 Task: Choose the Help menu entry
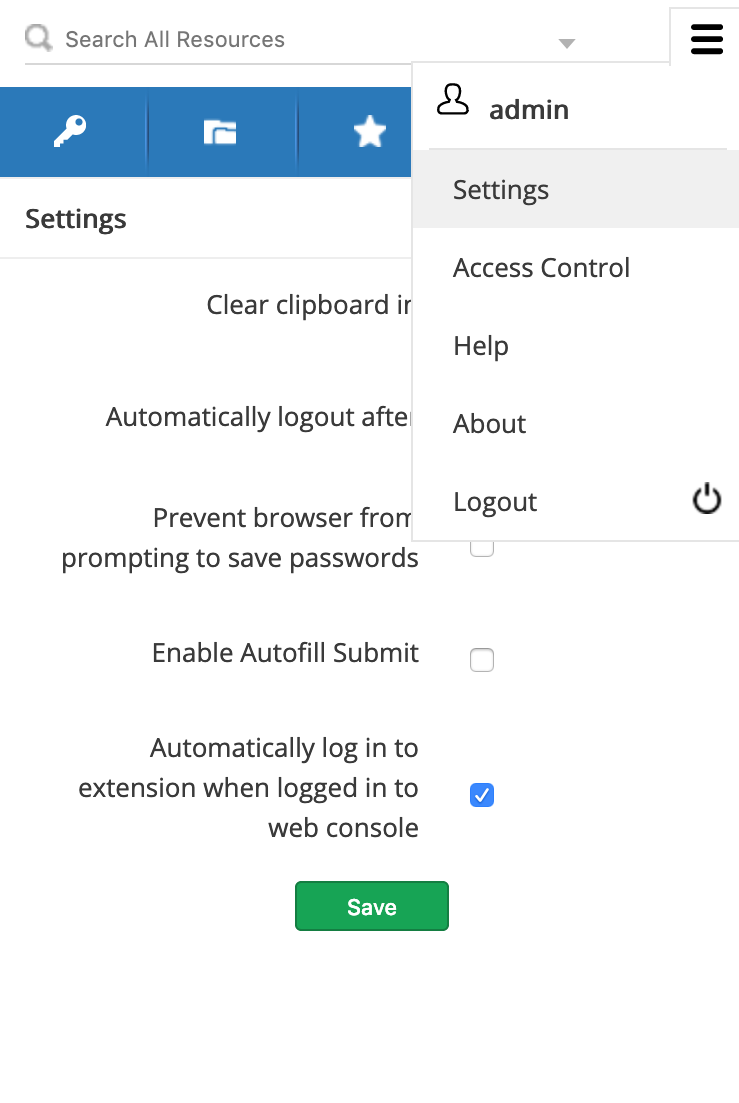click(x=481, y=346)
